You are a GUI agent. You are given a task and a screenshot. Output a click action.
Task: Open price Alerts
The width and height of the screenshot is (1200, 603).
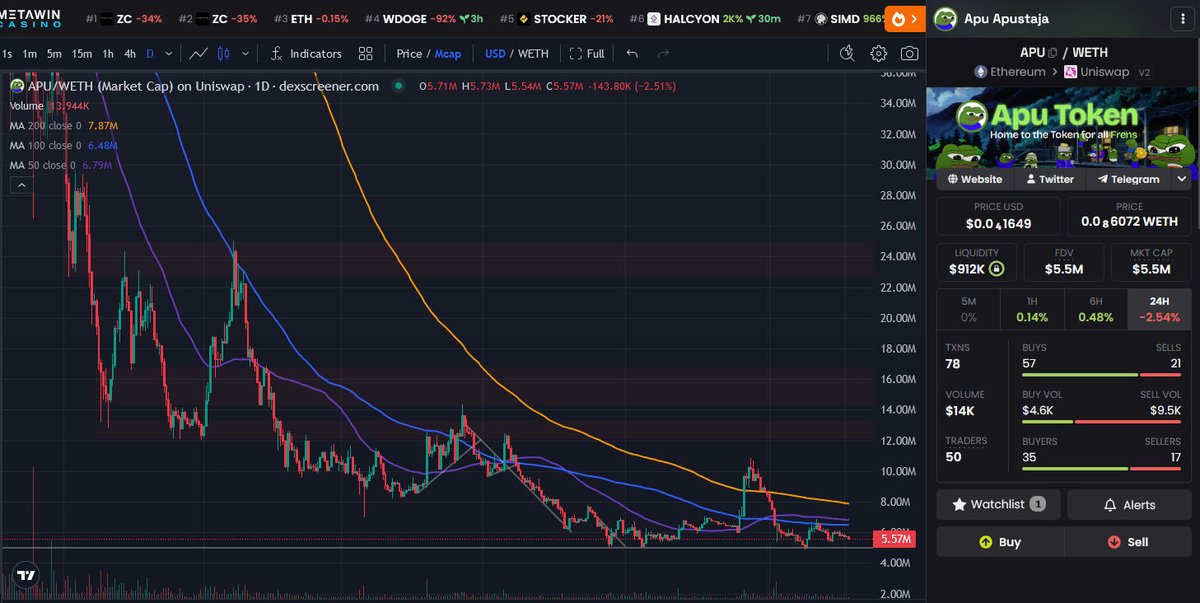click(x=1130, y=504)
